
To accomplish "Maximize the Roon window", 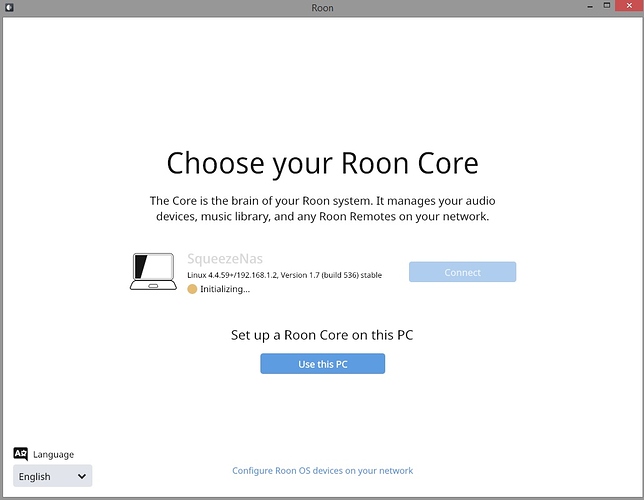I will point(607,6).
